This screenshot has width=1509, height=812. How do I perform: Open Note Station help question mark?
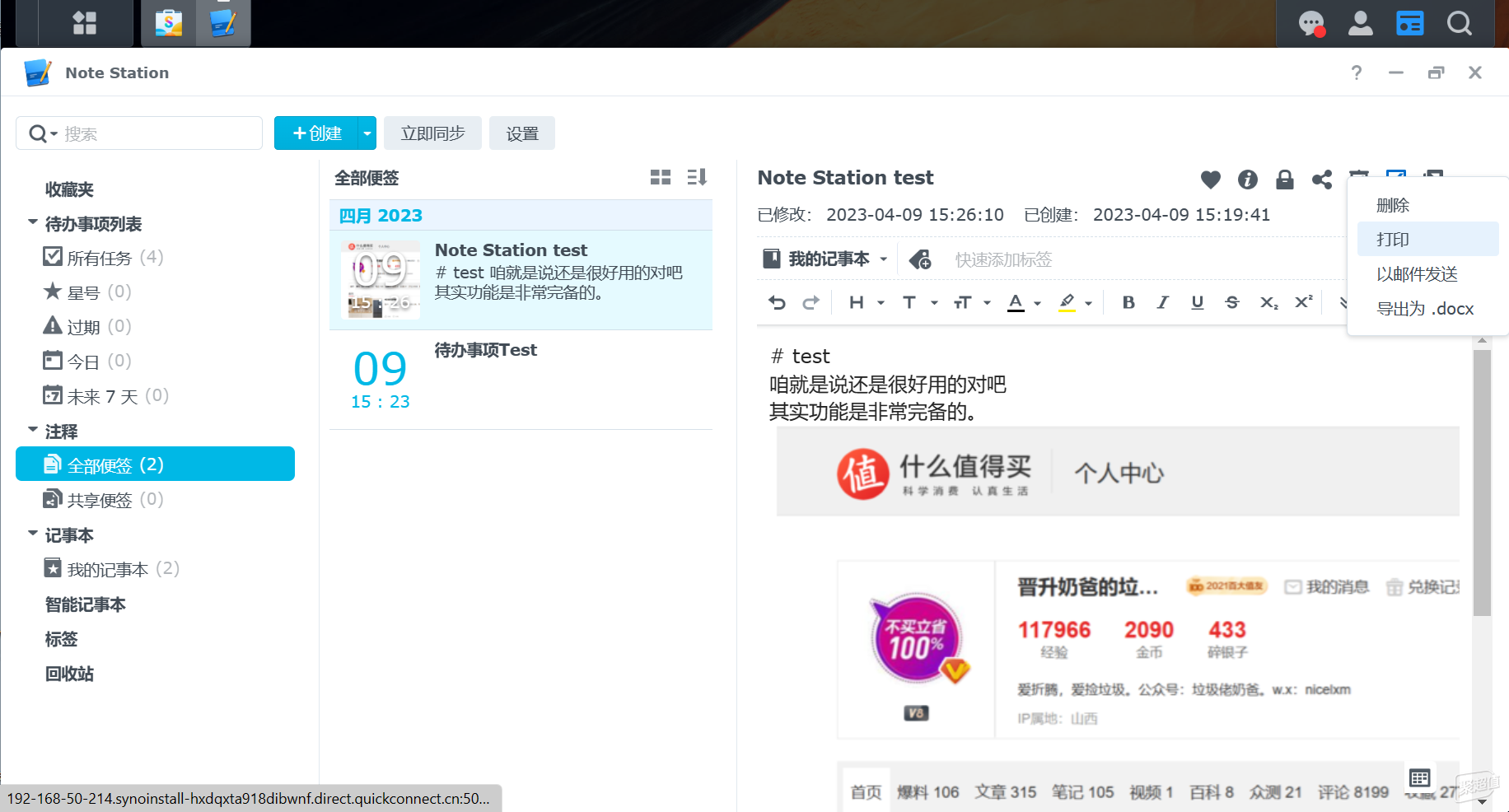point(1357,72)
